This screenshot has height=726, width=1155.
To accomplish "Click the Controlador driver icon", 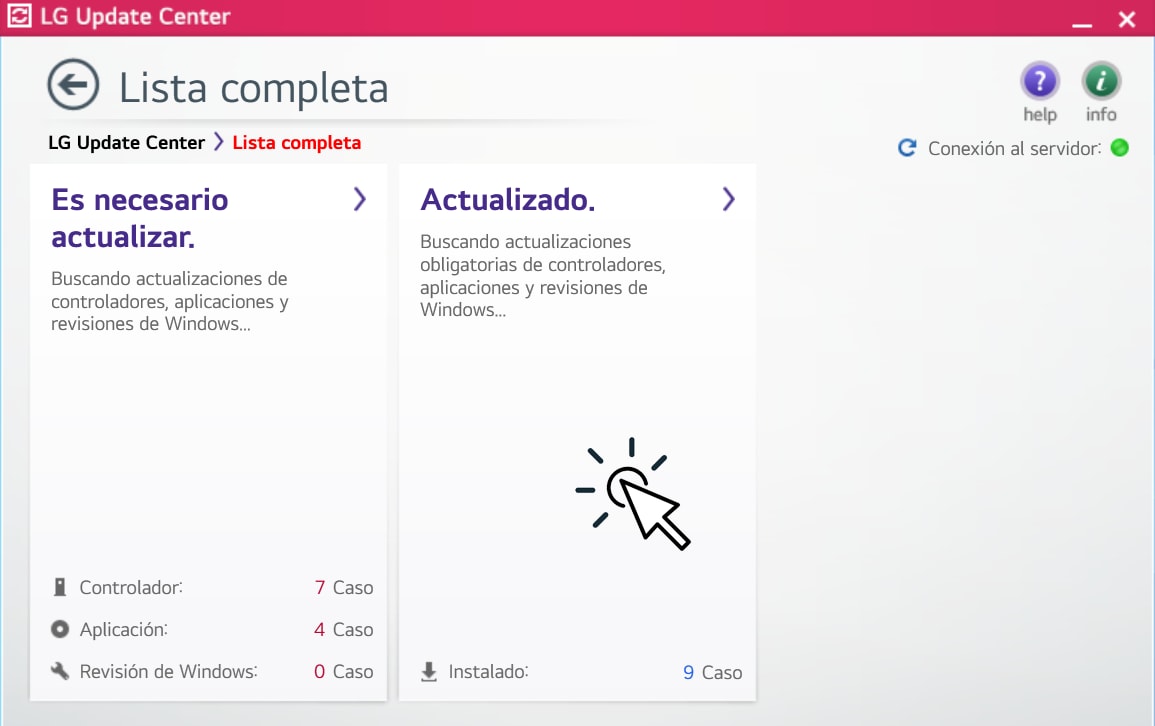I will pos(60,587).
